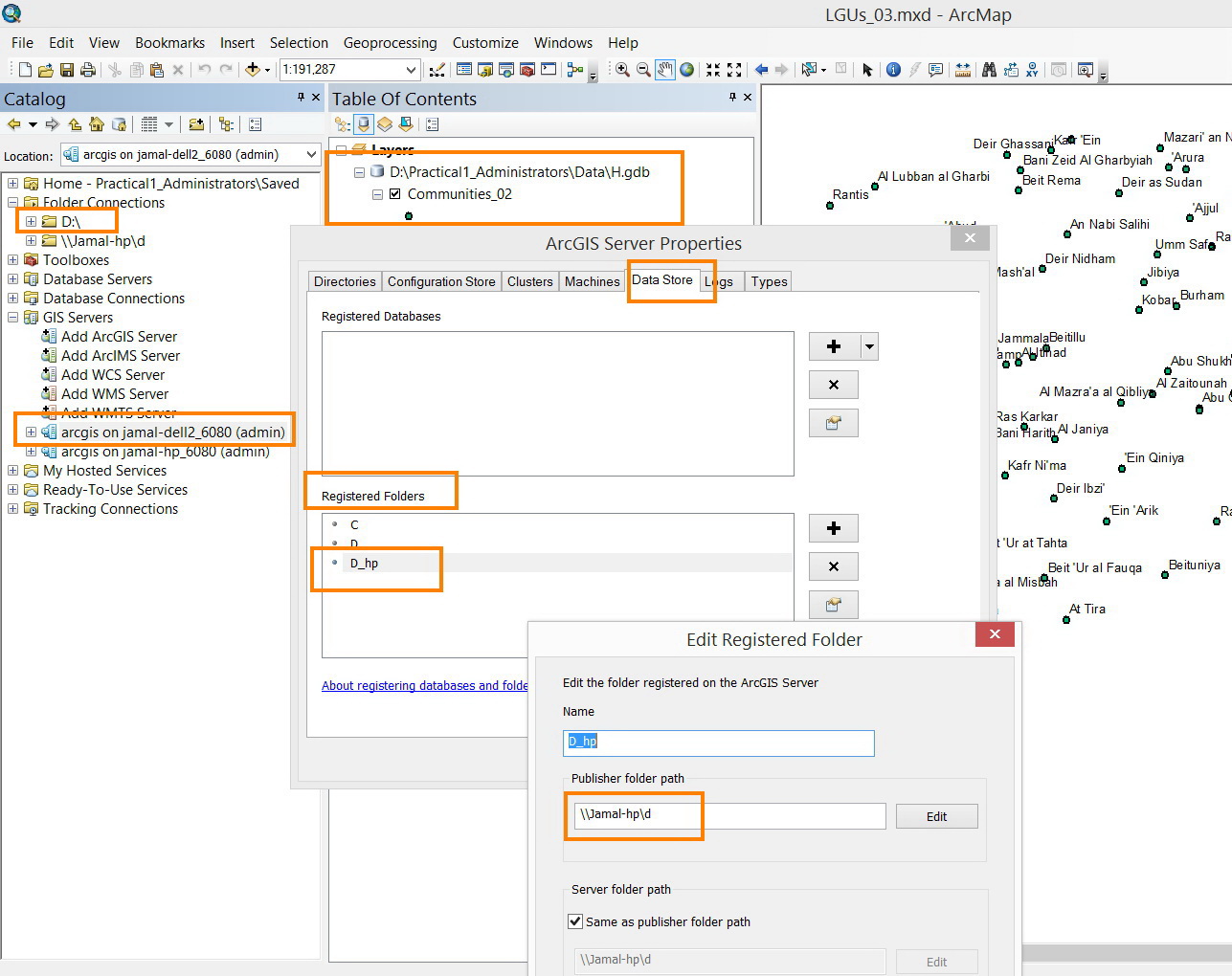
Task: Activate the Pan hand tool
Action: click(x=664, y=70)
